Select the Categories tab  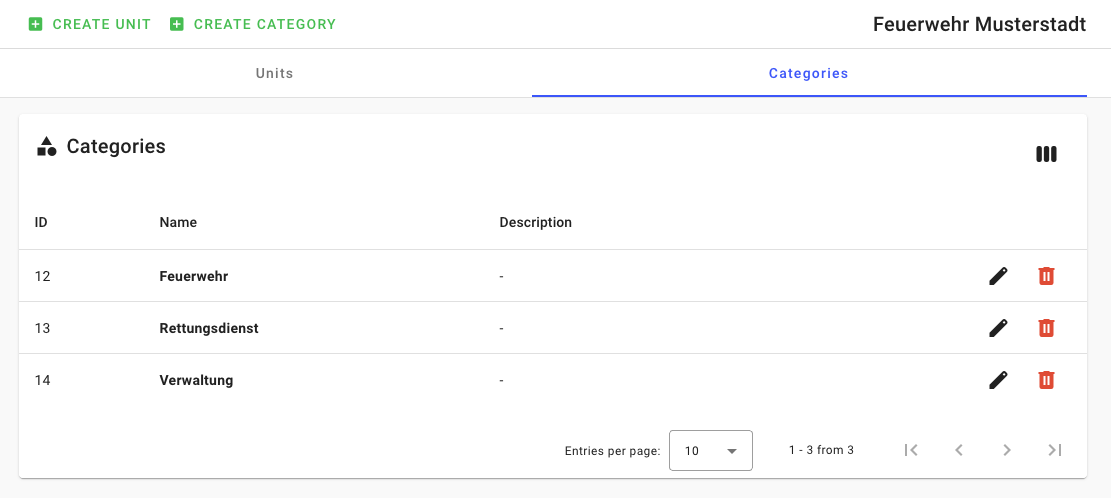click(x=808, y=73)
